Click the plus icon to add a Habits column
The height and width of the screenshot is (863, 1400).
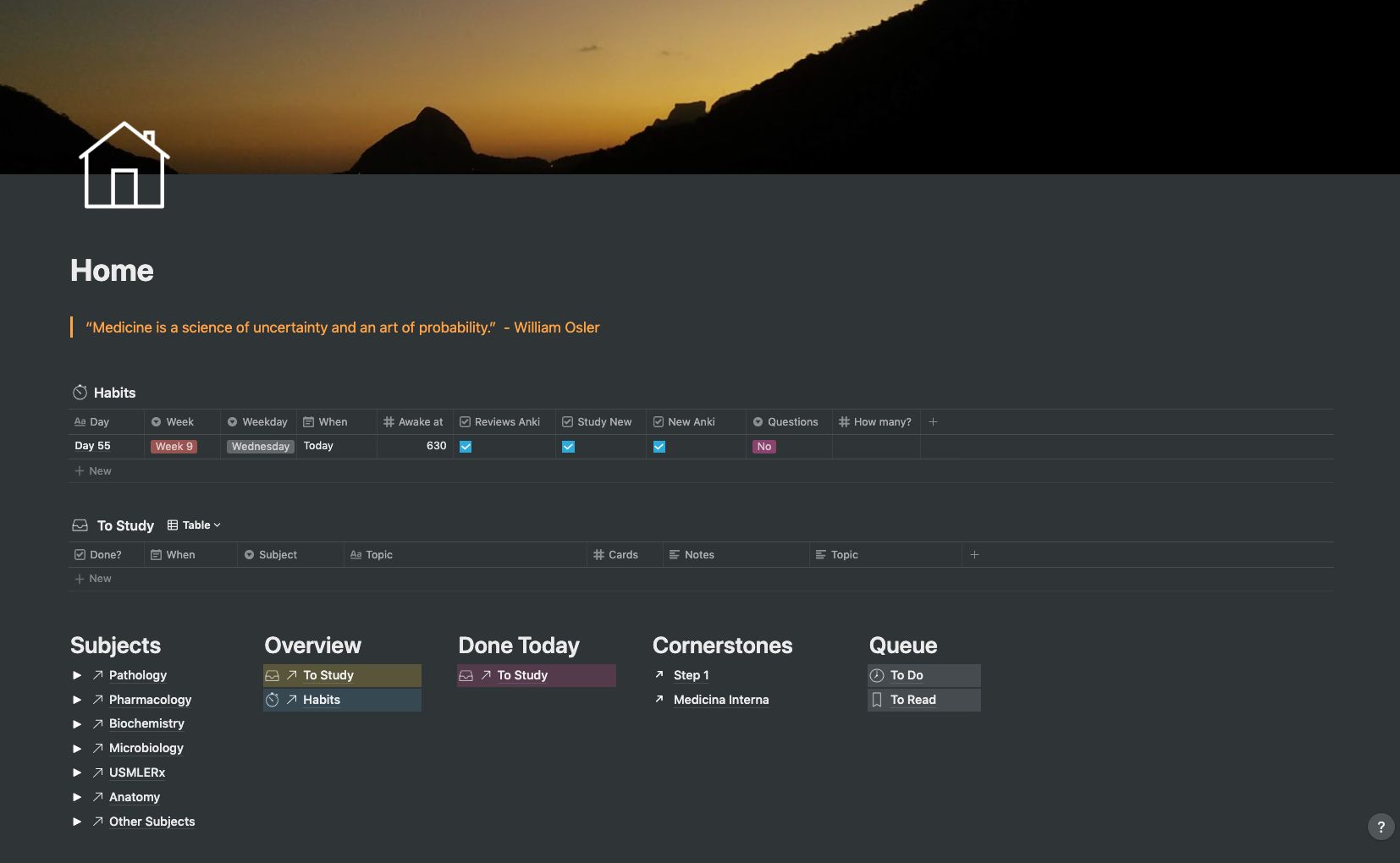coord(933,421)
